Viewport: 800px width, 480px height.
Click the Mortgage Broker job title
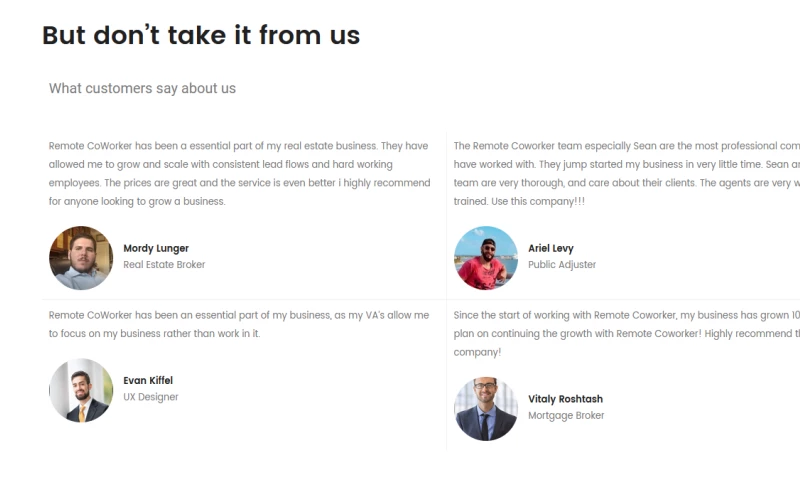[566, 416]
